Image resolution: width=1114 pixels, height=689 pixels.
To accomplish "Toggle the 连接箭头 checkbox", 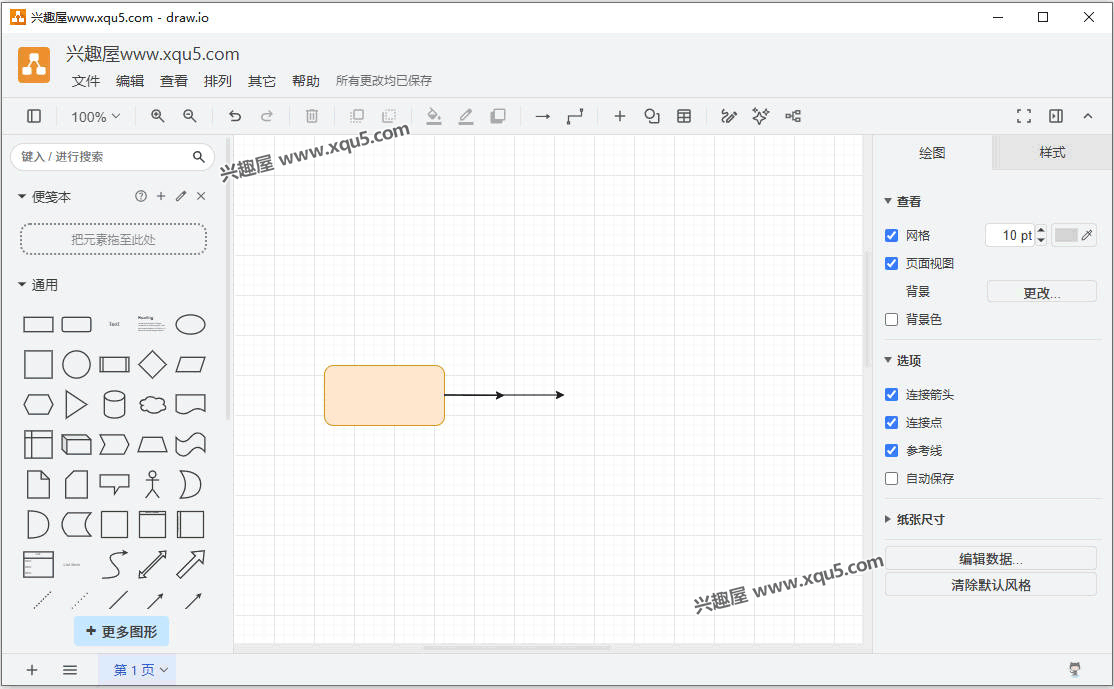I will 892,394.
